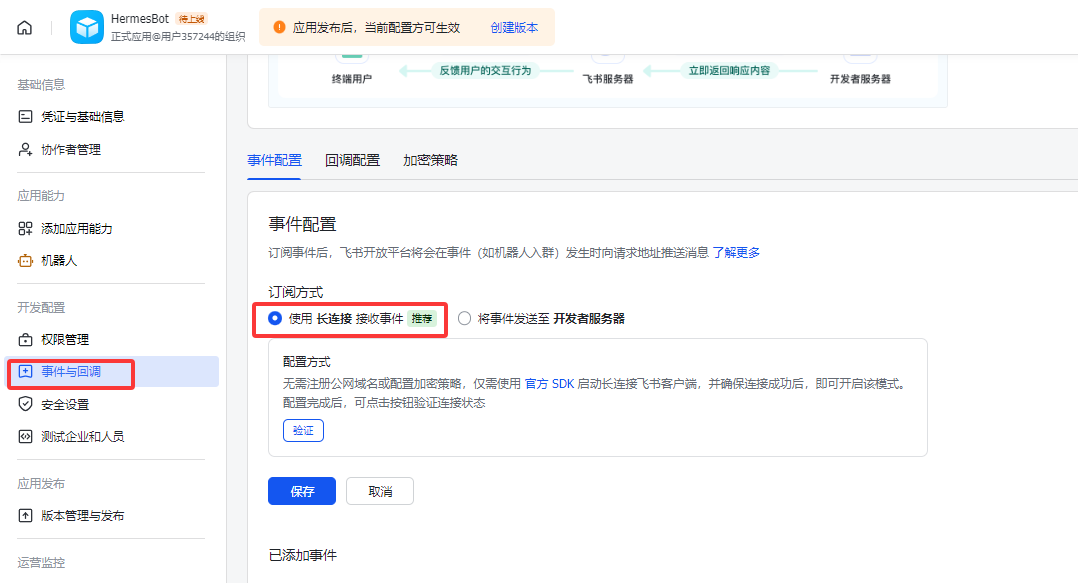The height and width of the screenshot is (583, 1078).
Task: Select 将事件发送至开发者服务器 radio option
Action: coord(464,318)
